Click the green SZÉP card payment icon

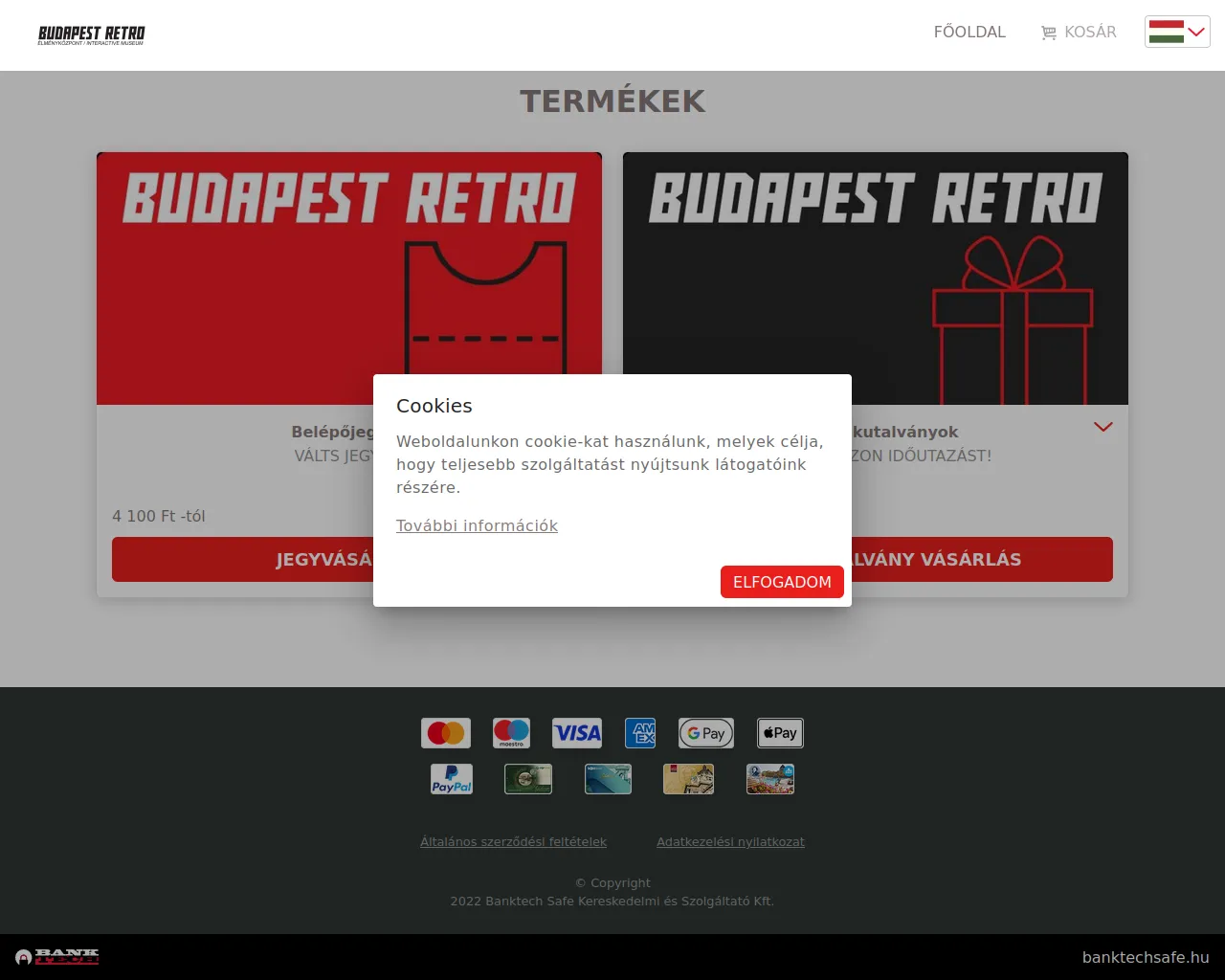(x=527, y=778)
